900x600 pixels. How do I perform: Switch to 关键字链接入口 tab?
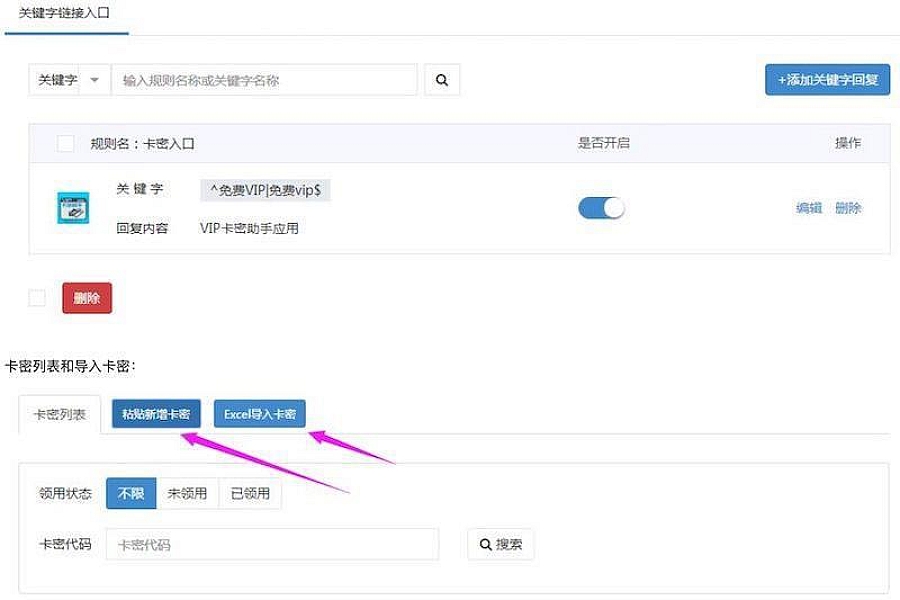click(x=64, y=13)
